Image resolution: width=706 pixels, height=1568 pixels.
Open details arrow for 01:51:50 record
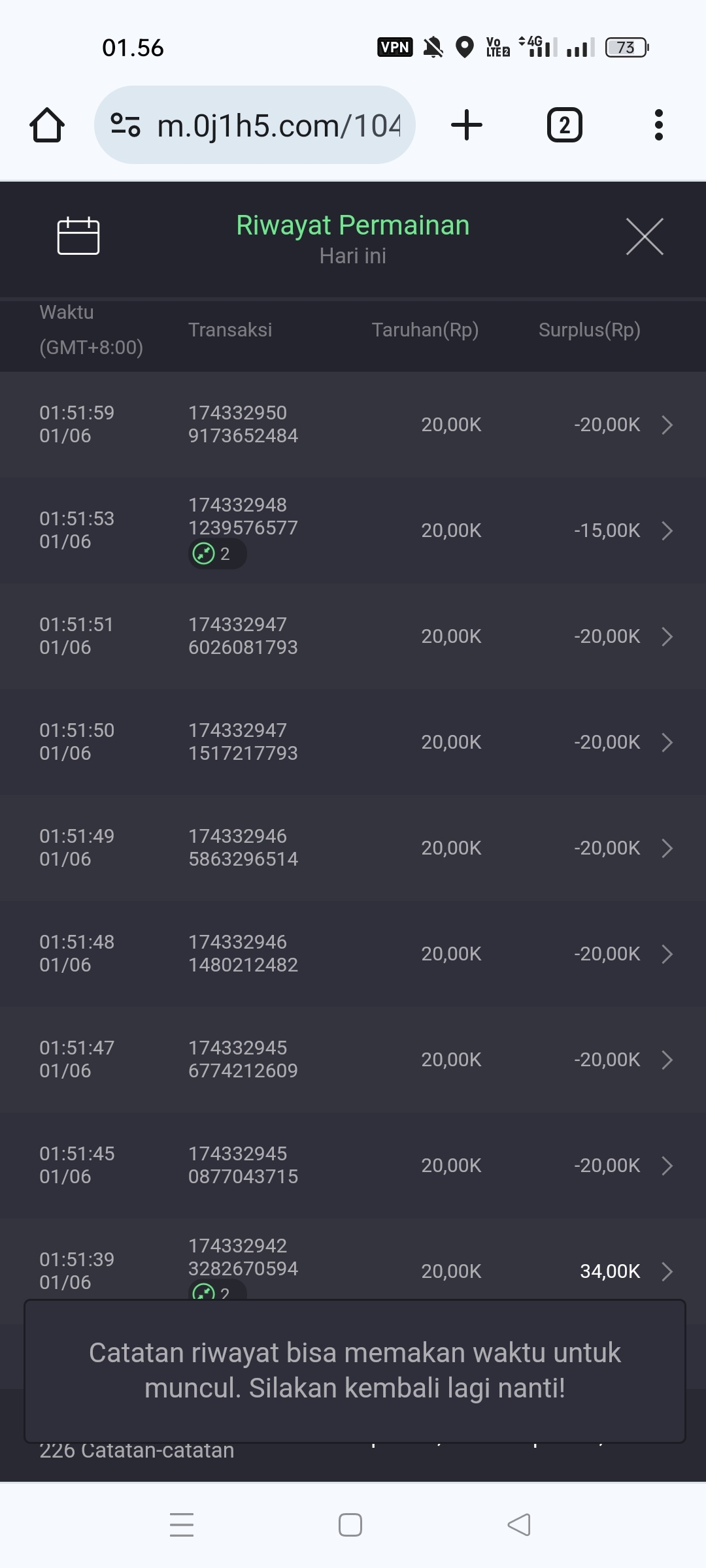click(667, 742)
